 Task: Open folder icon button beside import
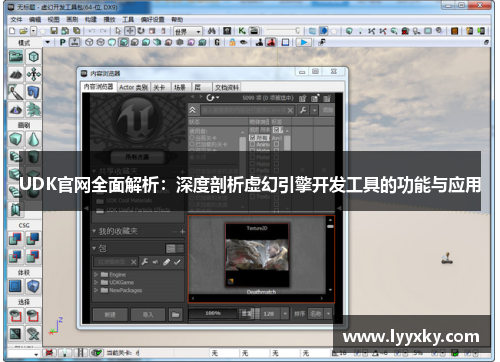coord(176,314)
